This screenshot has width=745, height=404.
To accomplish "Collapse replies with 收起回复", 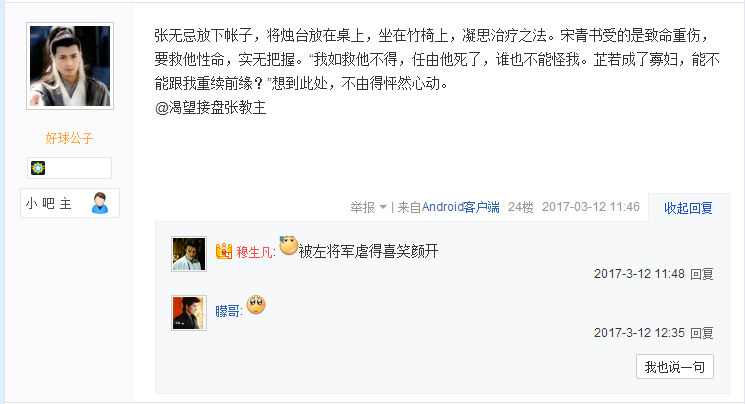I will click(688, 208).
